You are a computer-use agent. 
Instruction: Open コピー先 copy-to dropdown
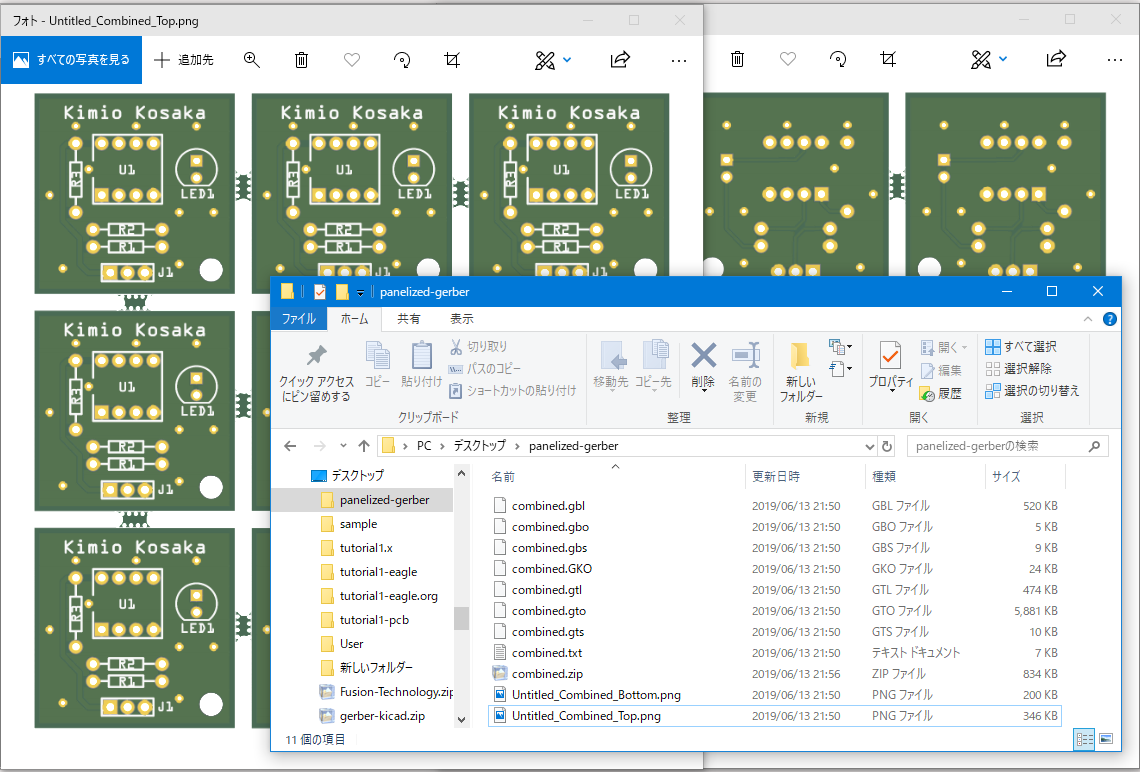[653, 366]
